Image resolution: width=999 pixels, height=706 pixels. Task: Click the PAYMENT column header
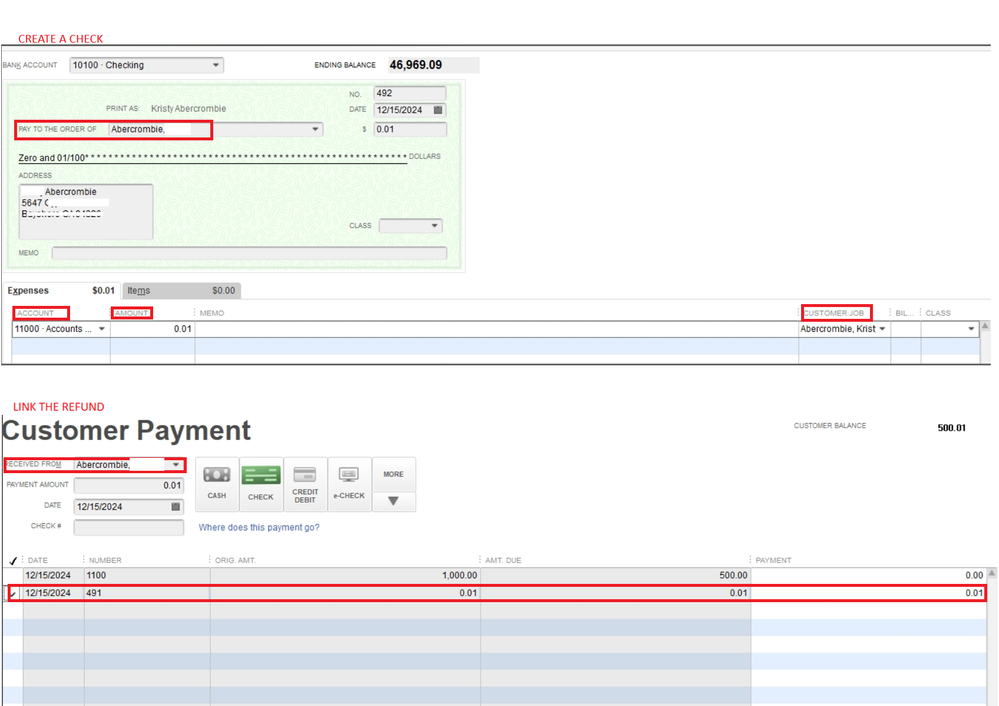[x=773, y=561]
